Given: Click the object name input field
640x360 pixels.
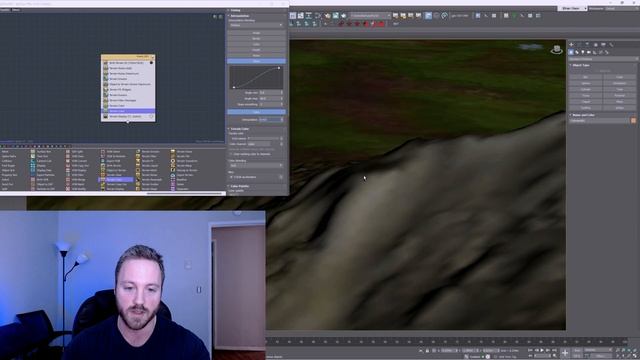Looking at the screenshot, I should tap(599, 120).
